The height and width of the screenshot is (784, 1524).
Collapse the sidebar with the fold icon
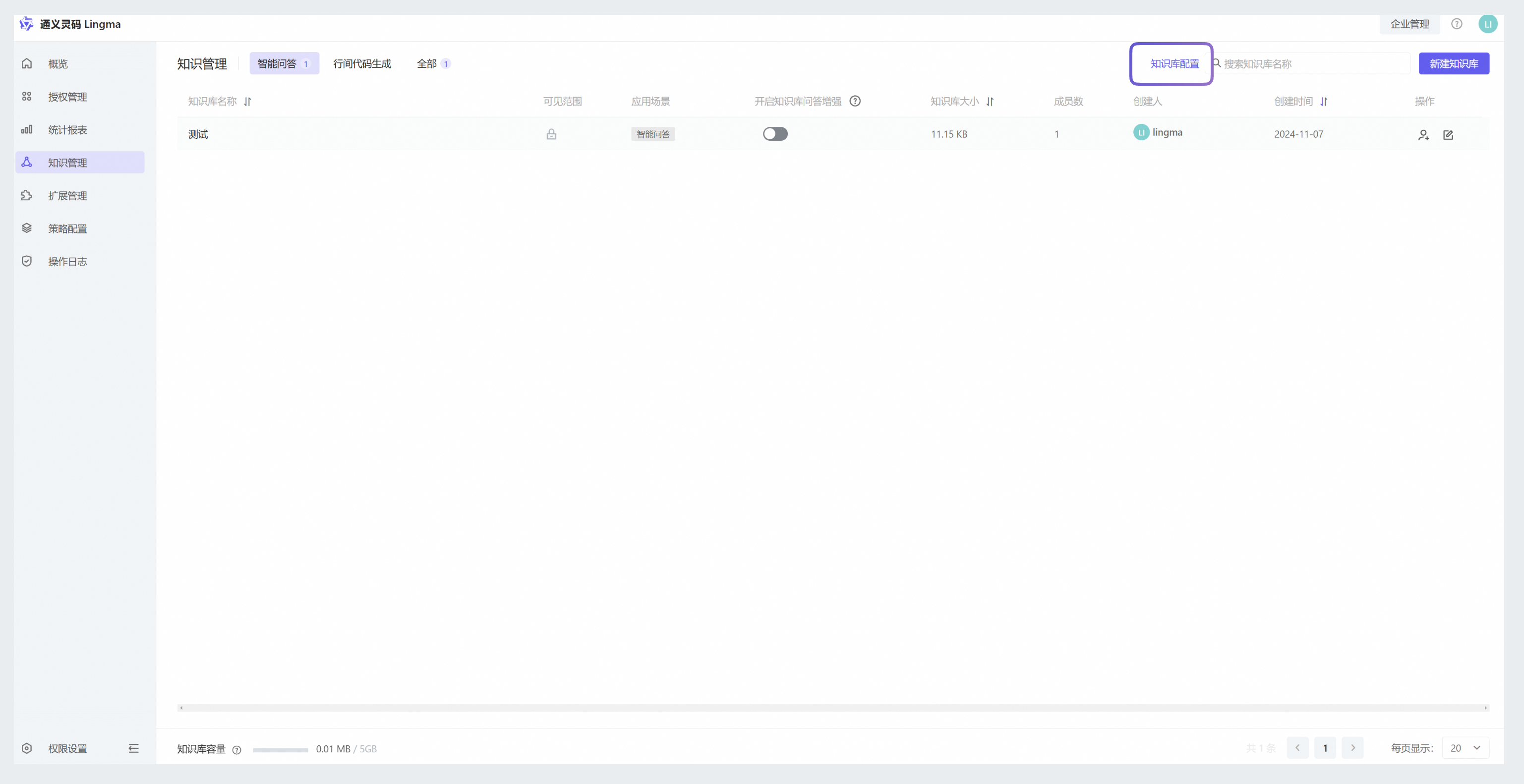click(134, 748)
